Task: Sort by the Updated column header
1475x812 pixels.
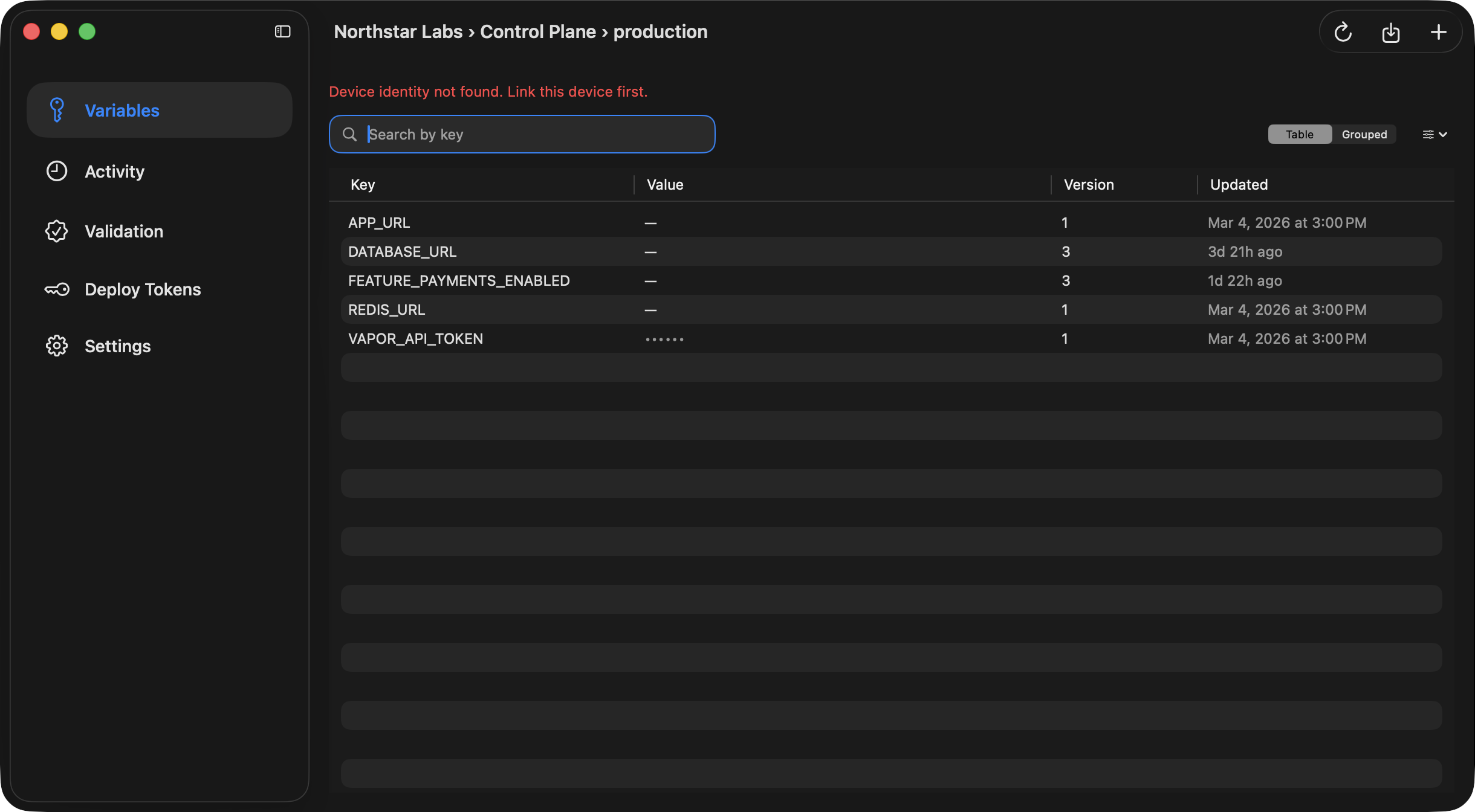Action: click(x=1238, y=184)
